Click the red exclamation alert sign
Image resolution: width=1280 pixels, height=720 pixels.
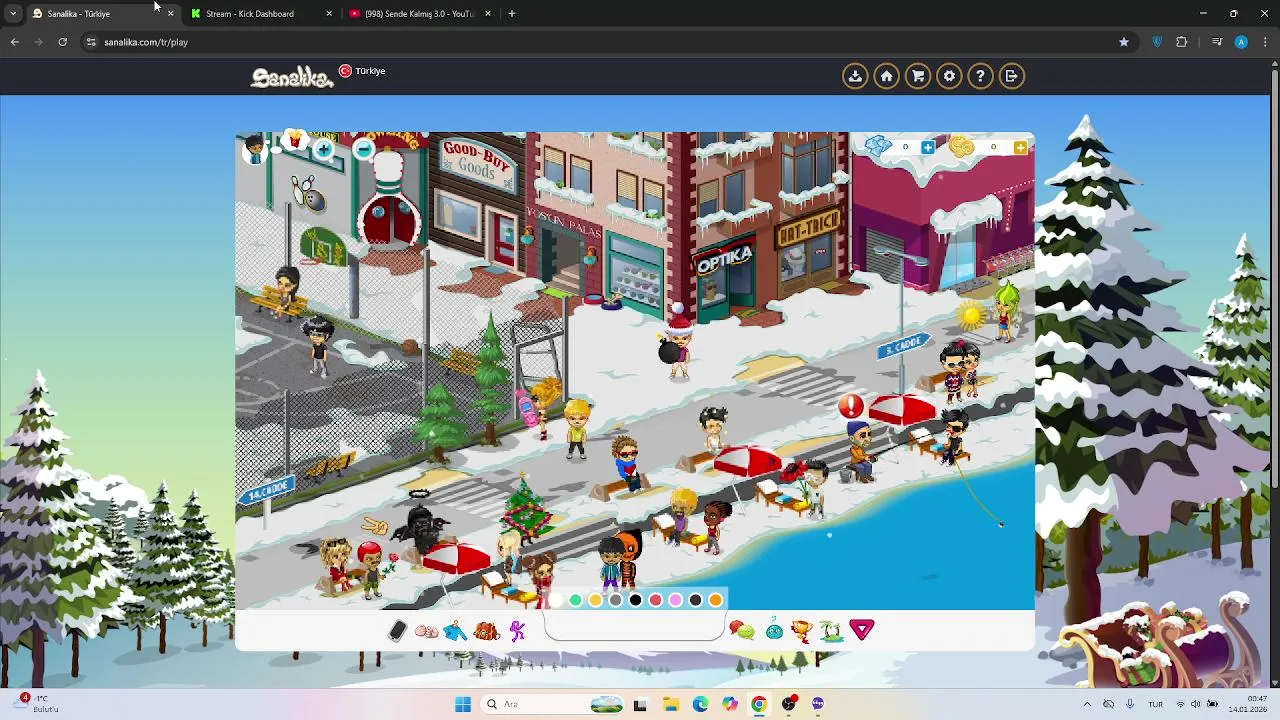click(x=851, y=406)
